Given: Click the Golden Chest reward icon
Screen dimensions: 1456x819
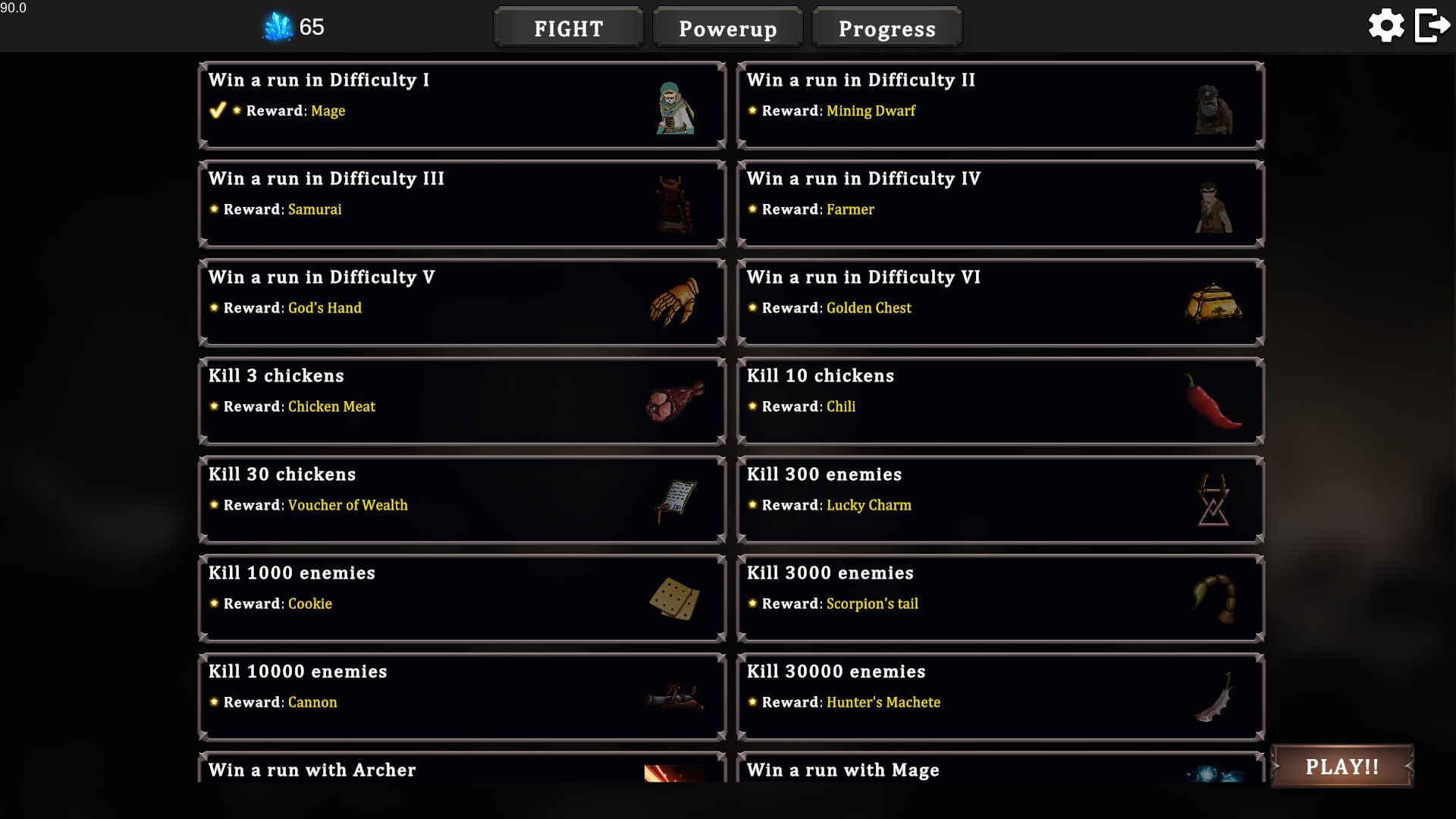Looking at the screenshot, I should click(1213, 303).
